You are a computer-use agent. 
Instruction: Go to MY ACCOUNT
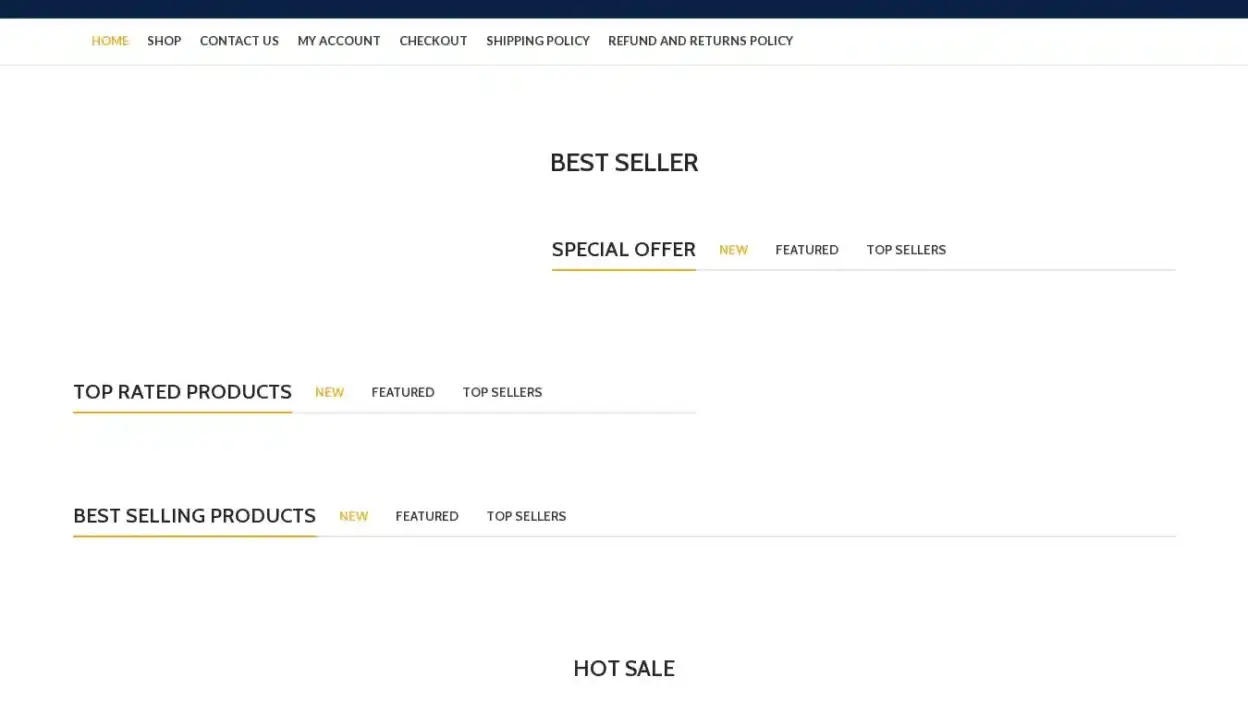click(x=339, y=41)
